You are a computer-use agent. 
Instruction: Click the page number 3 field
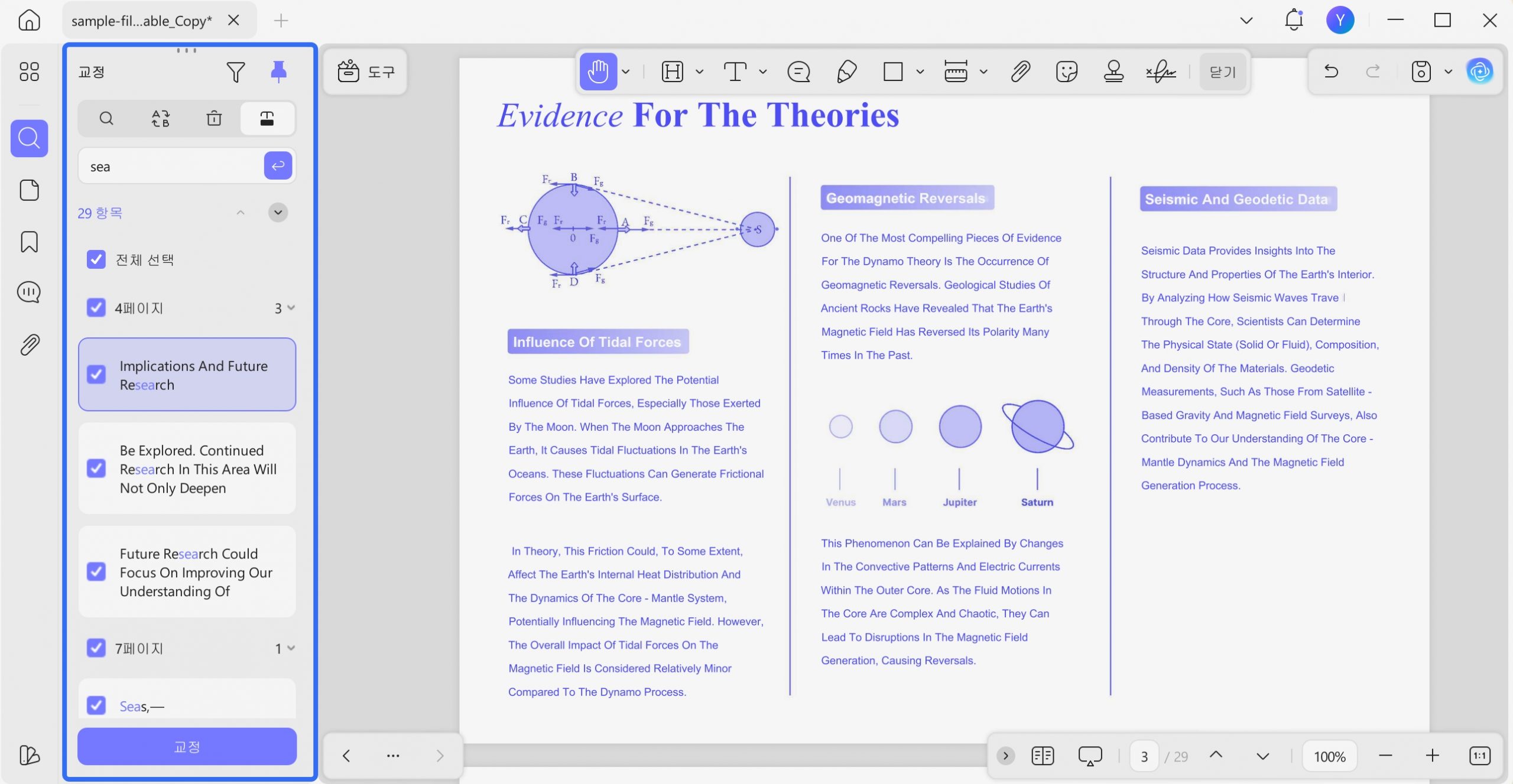click(1145, 756)
